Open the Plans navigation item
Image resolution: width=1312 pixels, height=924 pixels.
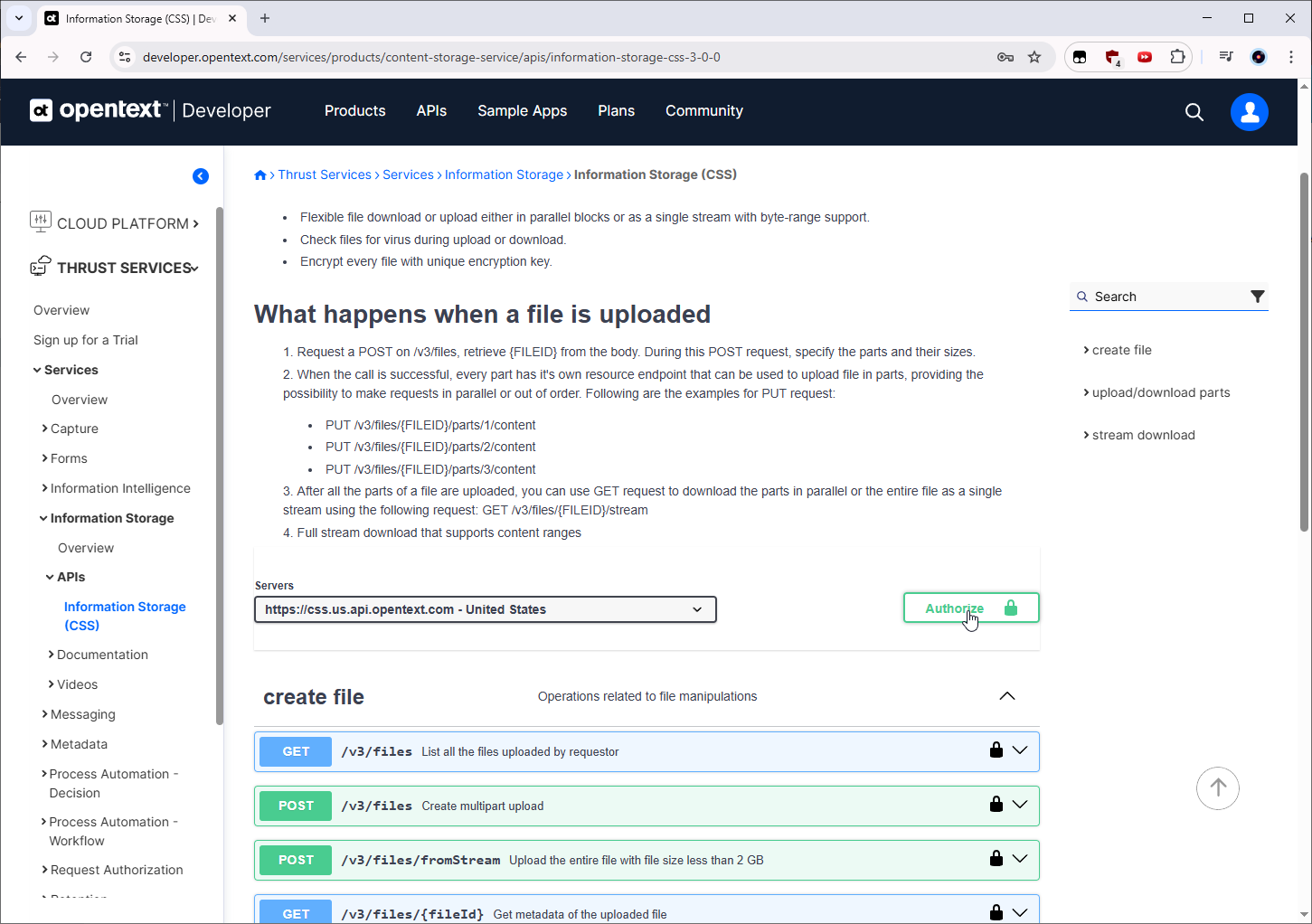[617, 110]
